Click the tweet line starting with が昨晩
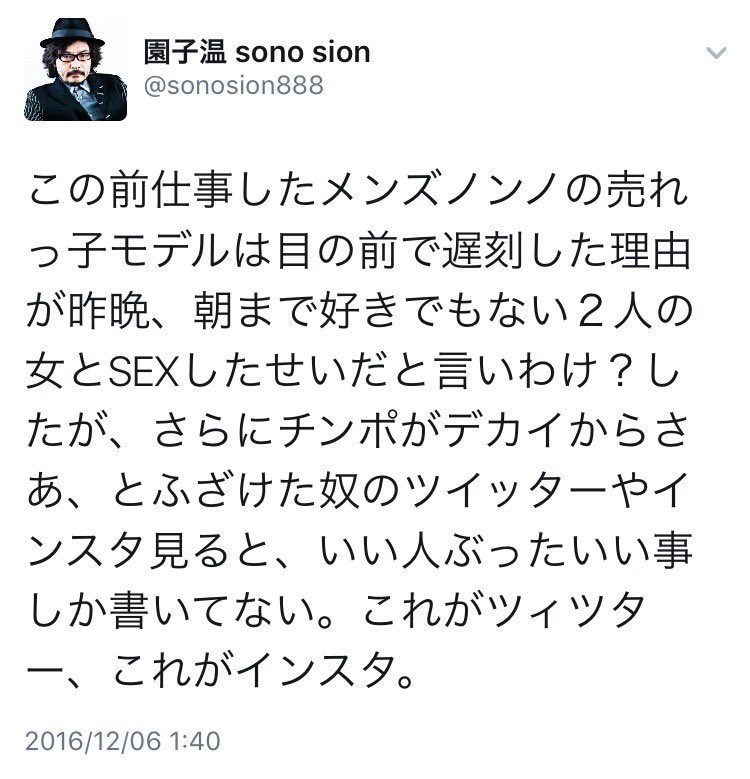Screen dimensions: 750x779 tap(359, 312)
